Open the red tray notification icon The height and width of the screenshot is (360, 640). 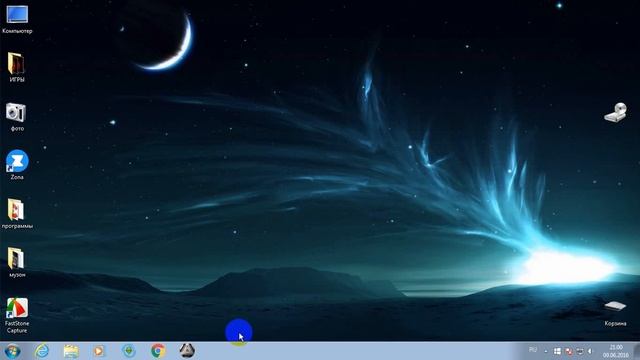569,351
